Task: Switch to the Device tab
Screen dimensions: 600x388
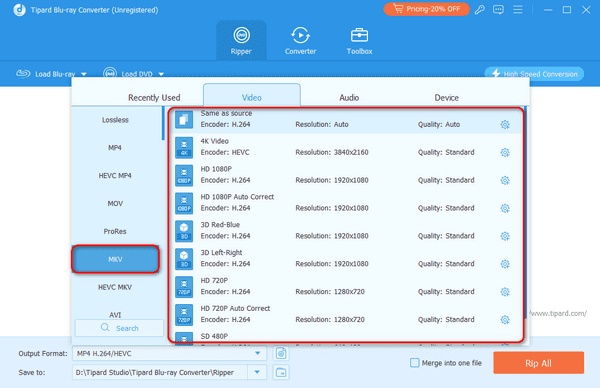Action: (446, 98)
